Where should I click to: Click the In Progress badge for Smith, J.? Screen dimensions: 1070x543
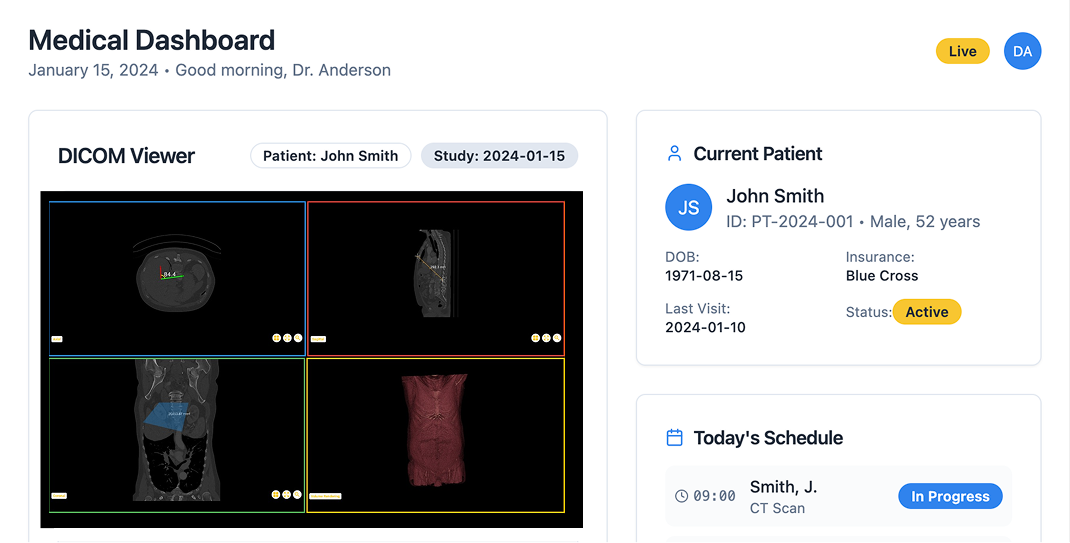coord(950,496)
